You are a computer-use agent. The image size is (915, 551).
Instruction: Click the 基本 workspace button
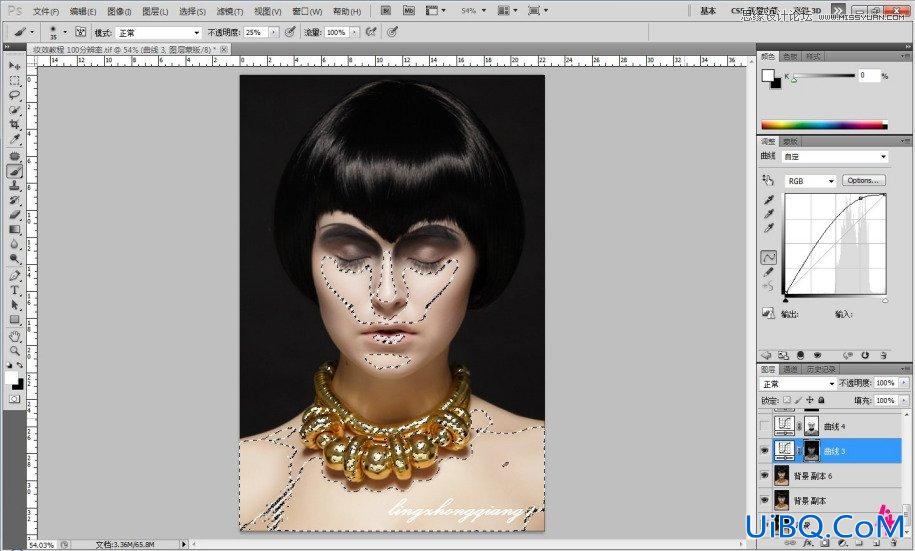[708, 11]
